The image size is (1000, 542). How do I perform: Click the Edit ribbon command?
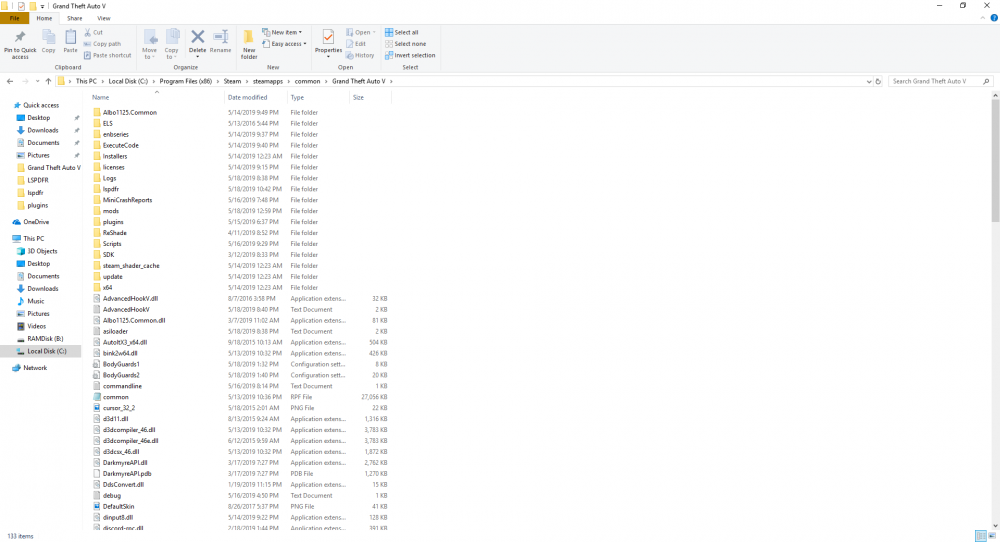tap(356, 44)
